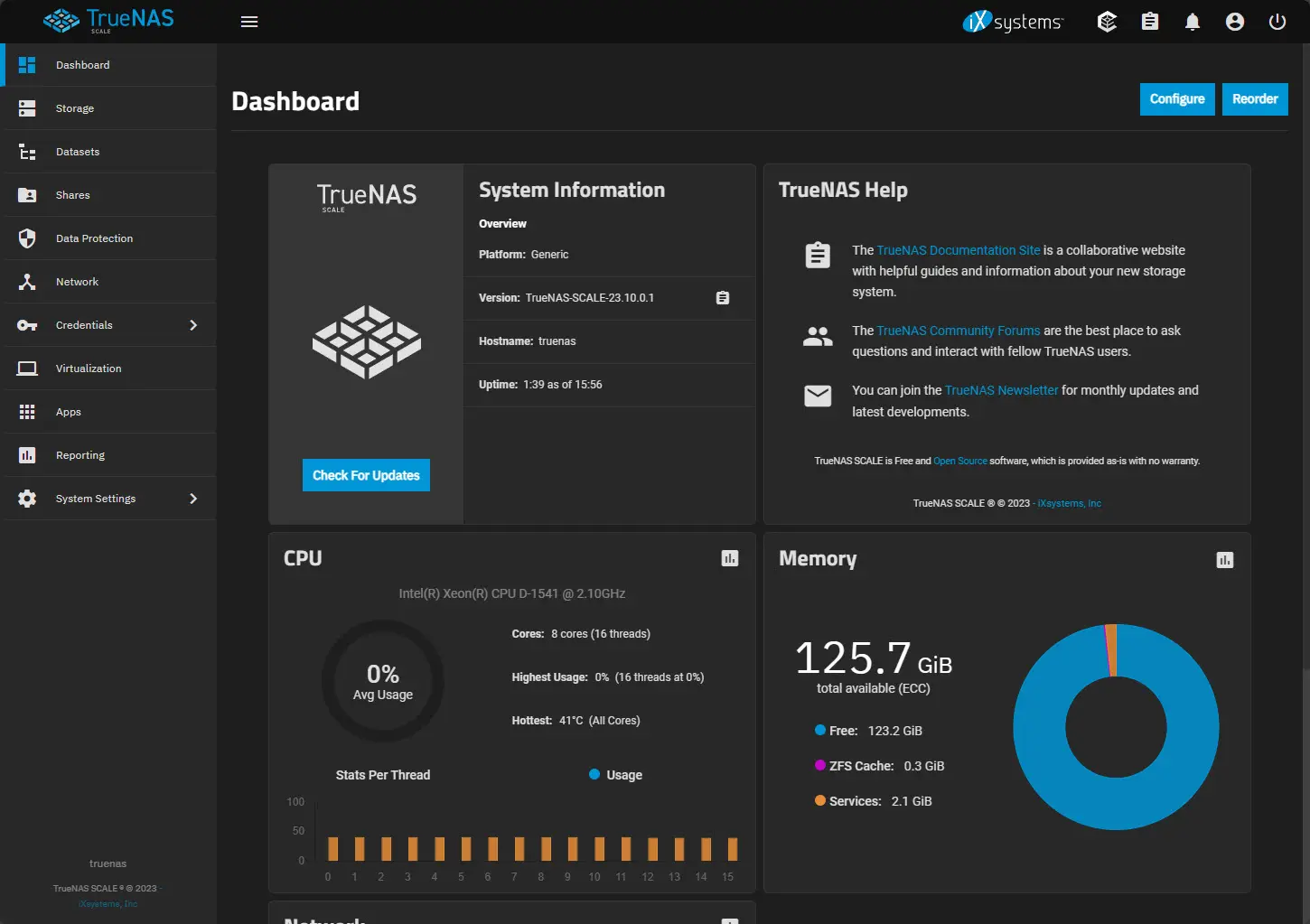This screenshot has width=1310, height=924.
Task: Click the orange Services legend dot
Action: pyautogui.click(x=820, y=800)
